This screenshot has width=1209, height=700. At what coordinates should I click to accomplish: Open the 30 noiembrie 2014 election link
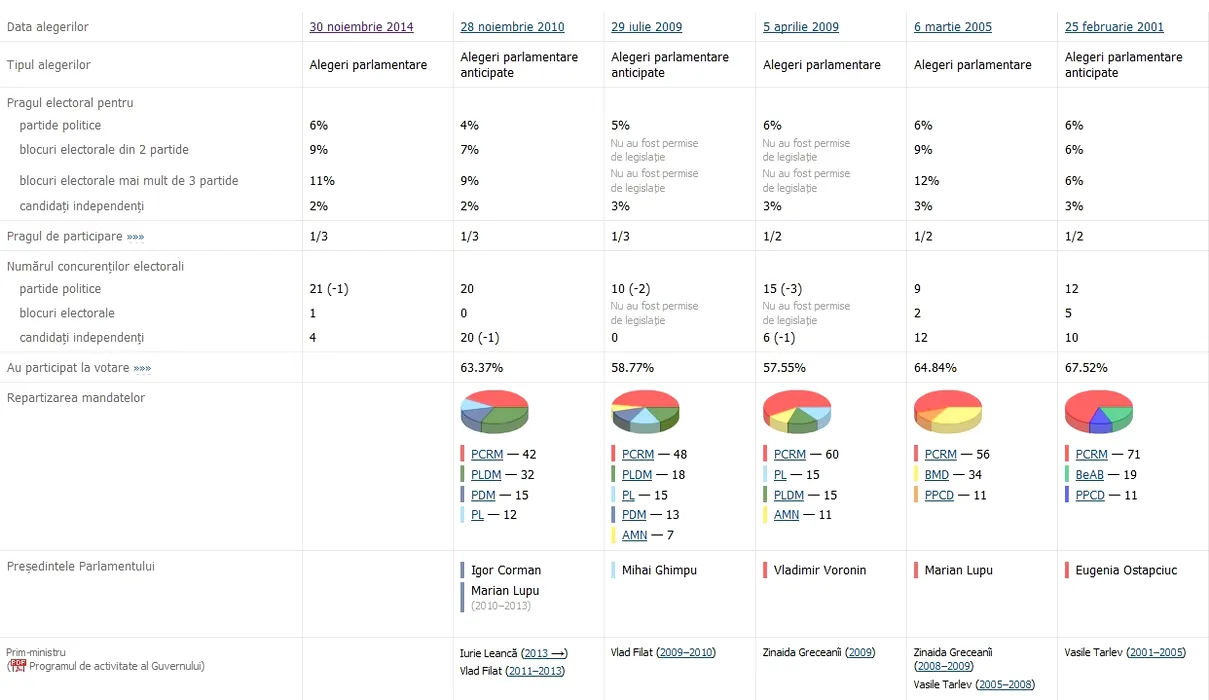coord(361,27)
